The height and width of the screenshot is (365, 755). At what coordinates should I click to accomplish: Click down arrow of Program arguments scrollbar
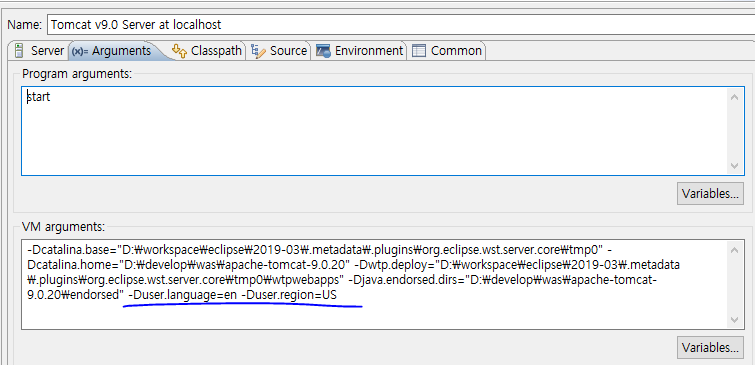[x=734, y=166]
